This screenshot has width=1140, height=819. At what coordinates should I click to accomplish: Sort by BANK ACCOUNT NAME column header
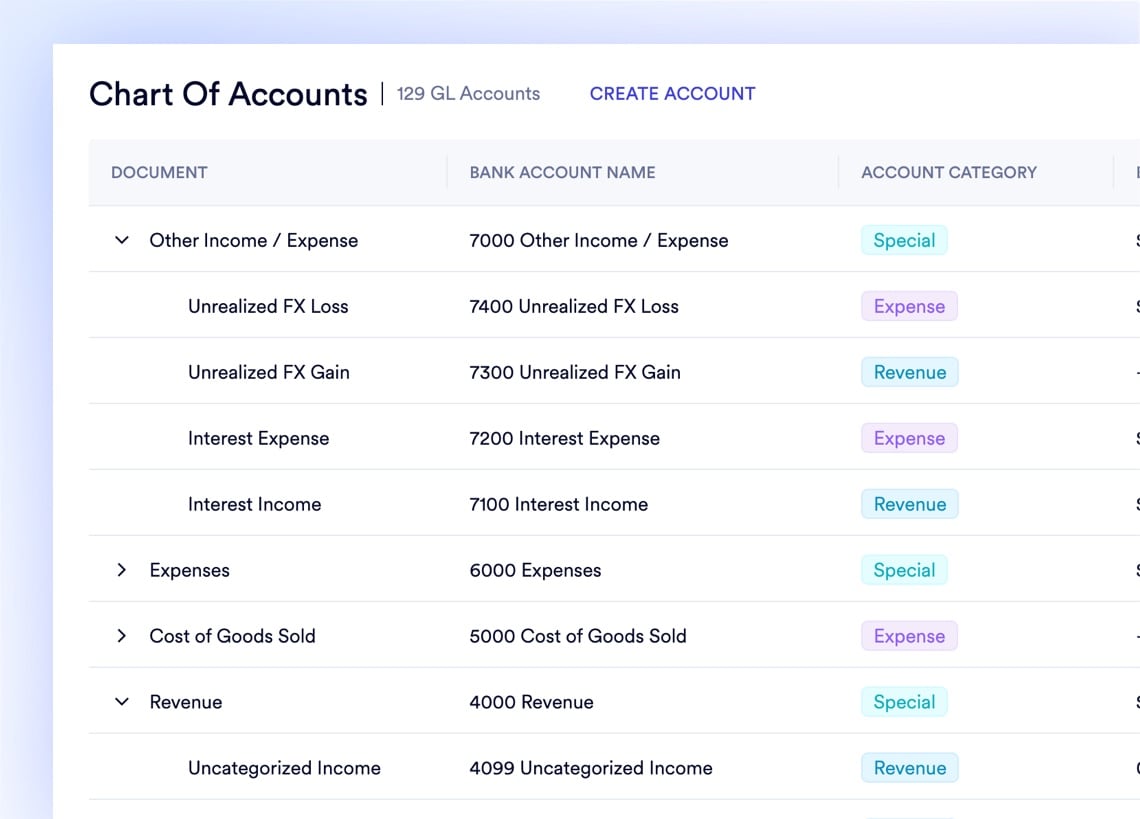tap(562, 172)
